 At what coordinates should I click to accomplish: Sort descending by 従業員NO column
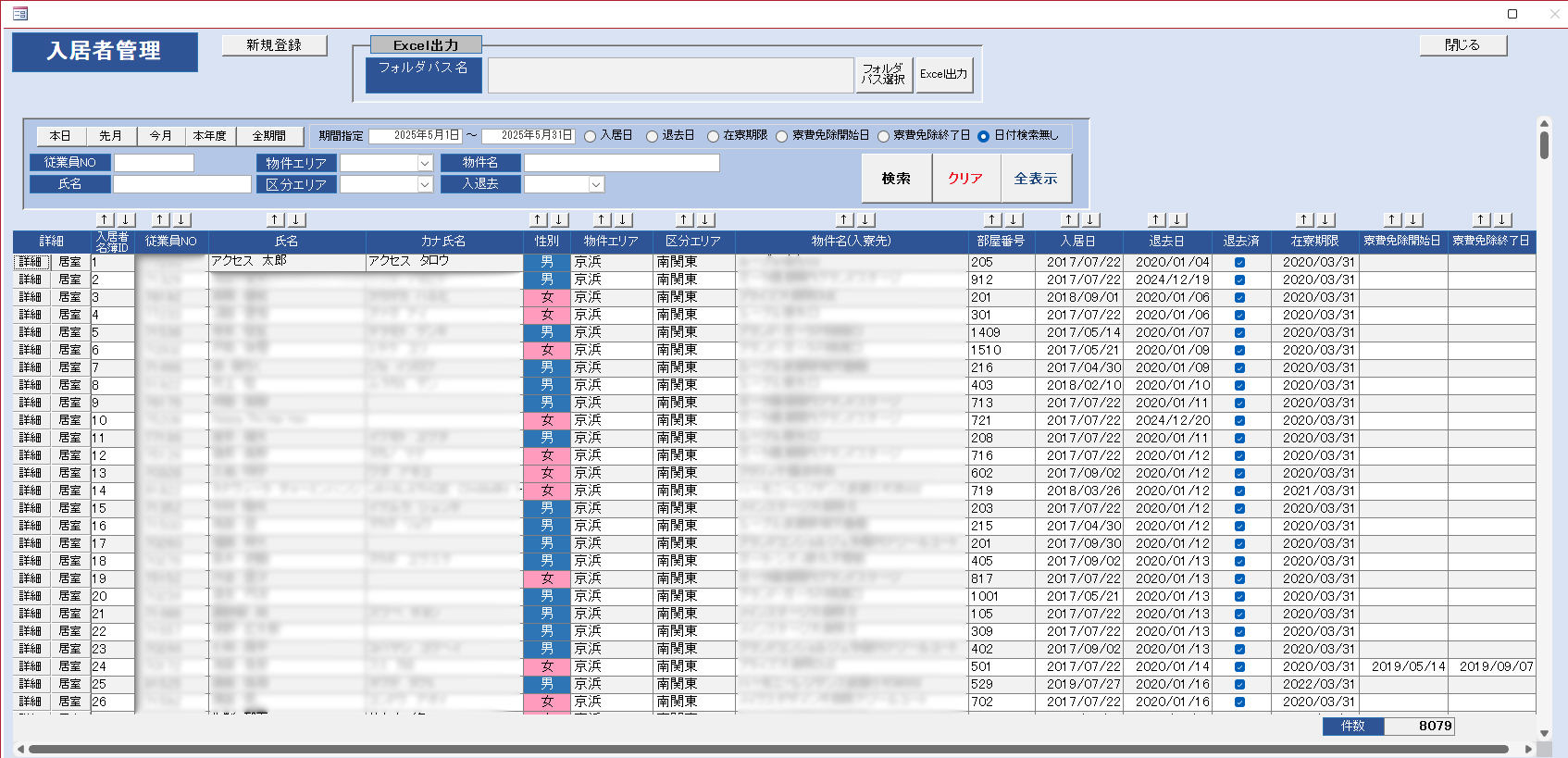coord(182,219)
